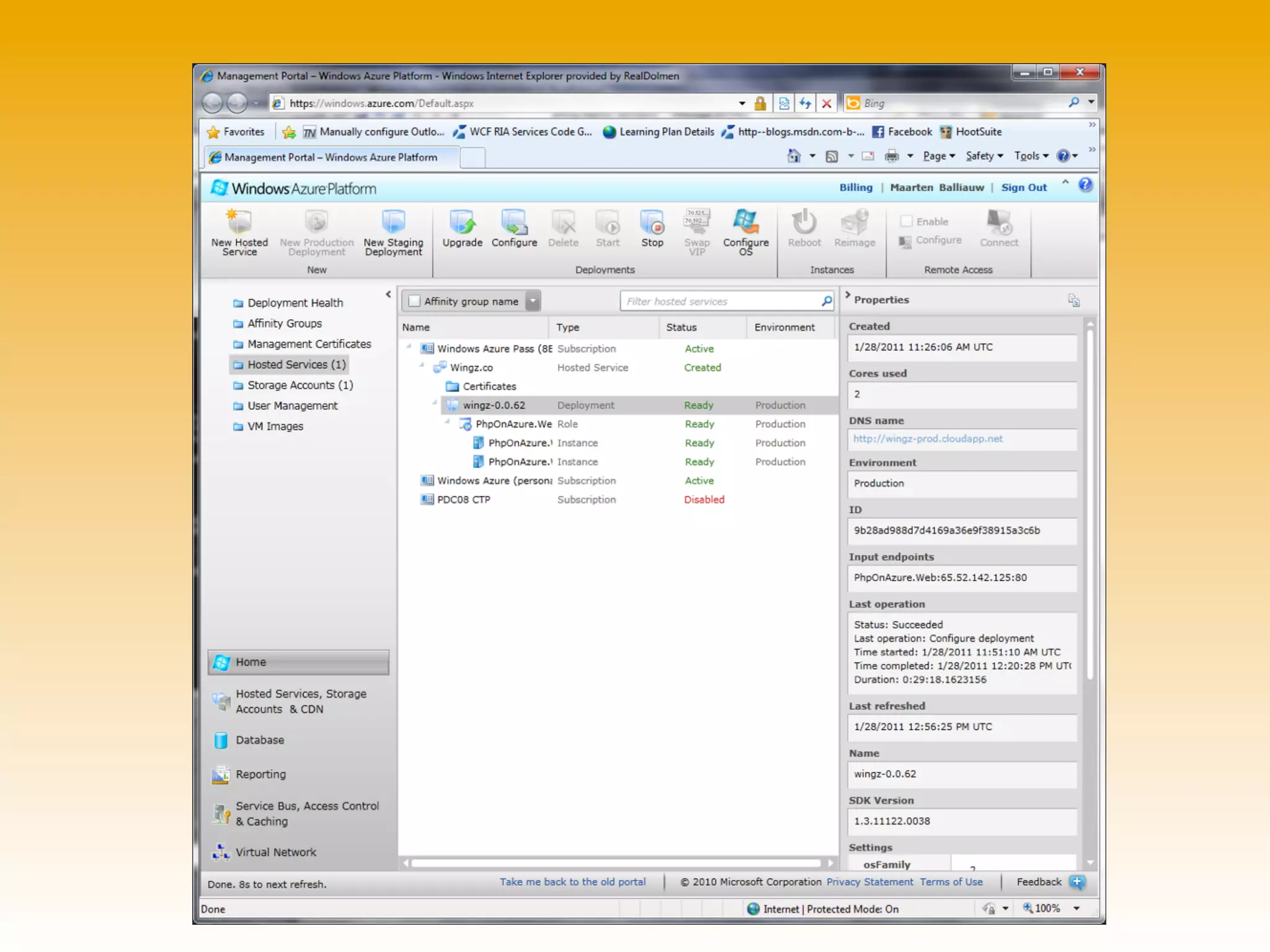Click the browser print icon
Screen dimensions: 1270x952
click(x=892, y=156)
